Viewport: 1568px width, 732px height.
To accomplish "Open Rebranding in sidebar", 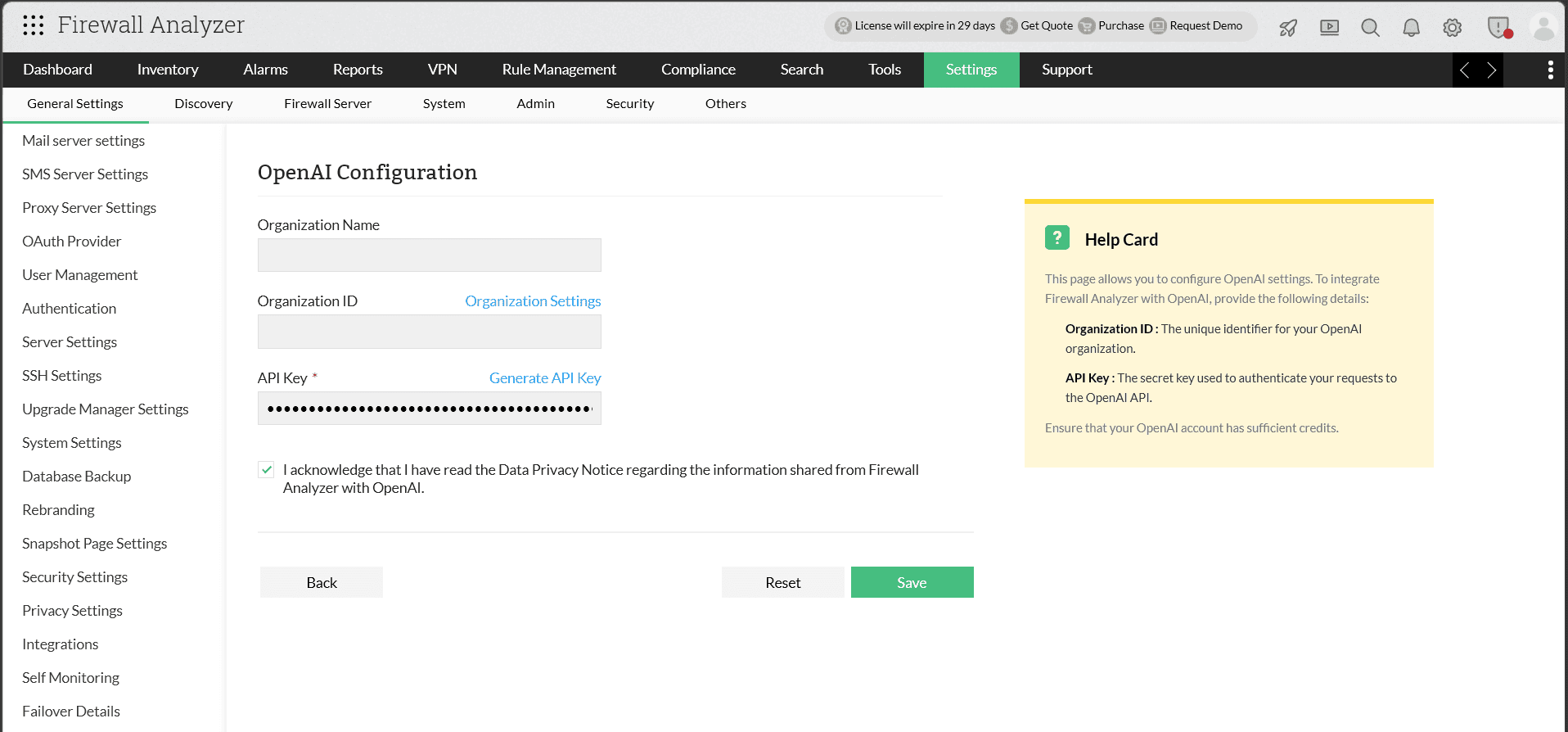I will click(58, 510).
